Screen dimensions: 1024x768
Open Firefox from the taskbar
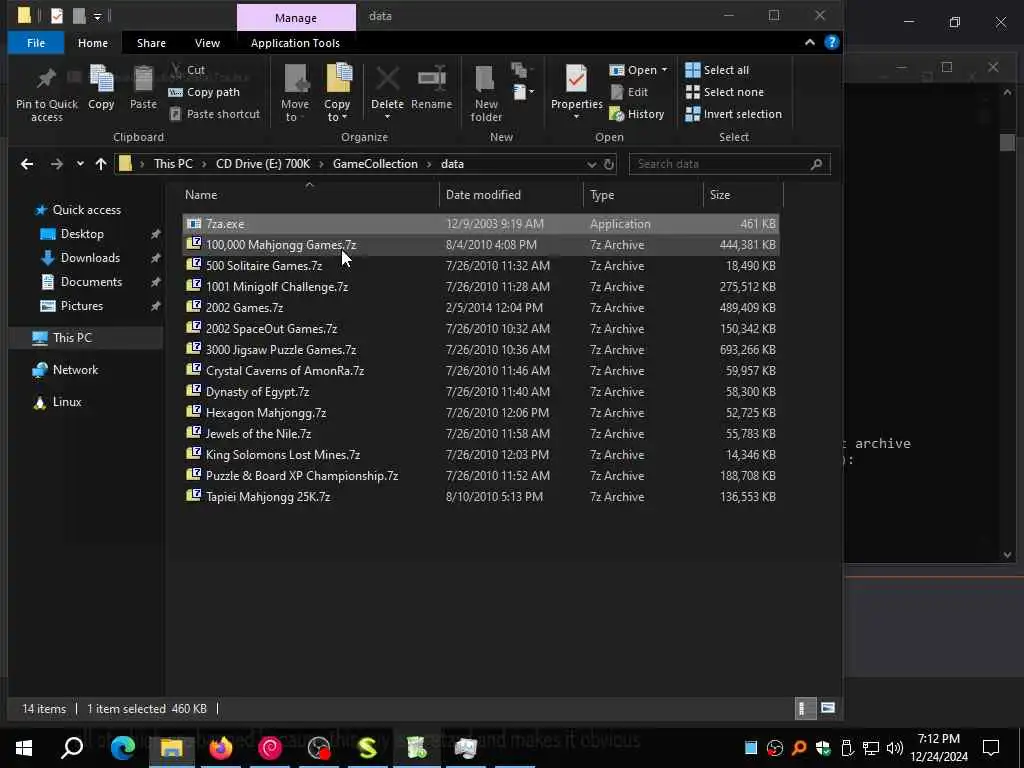tap(220, 748)
